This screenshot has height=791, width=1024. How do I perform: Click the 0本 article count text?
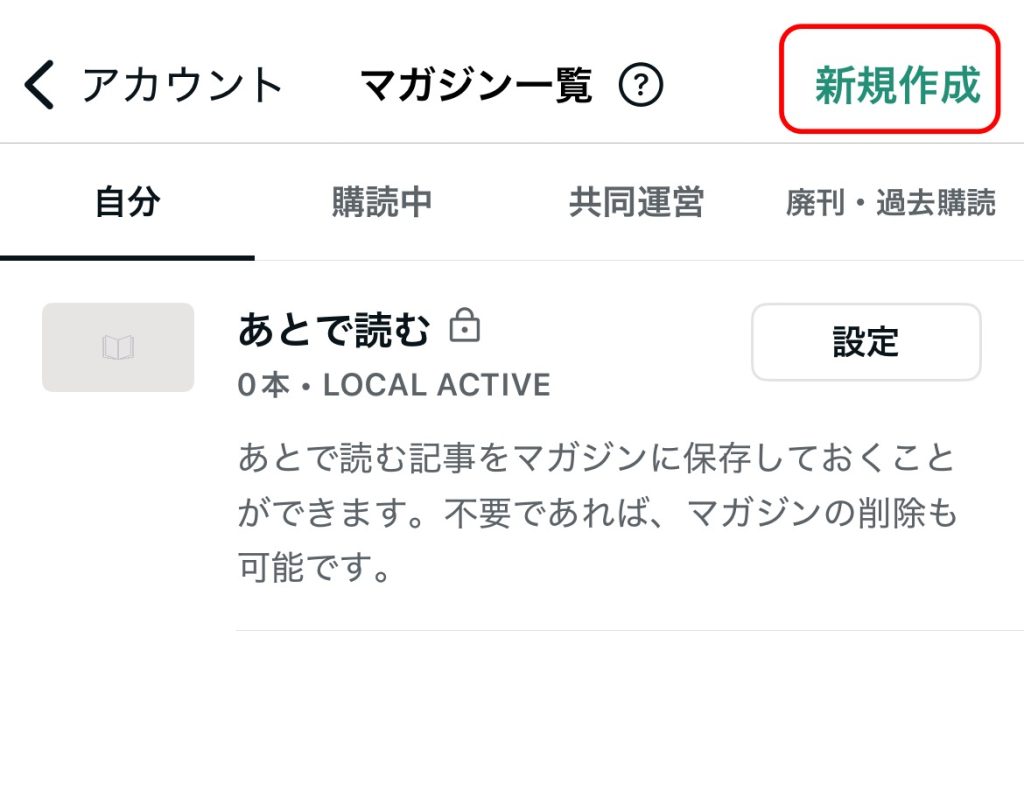[264, 385]
